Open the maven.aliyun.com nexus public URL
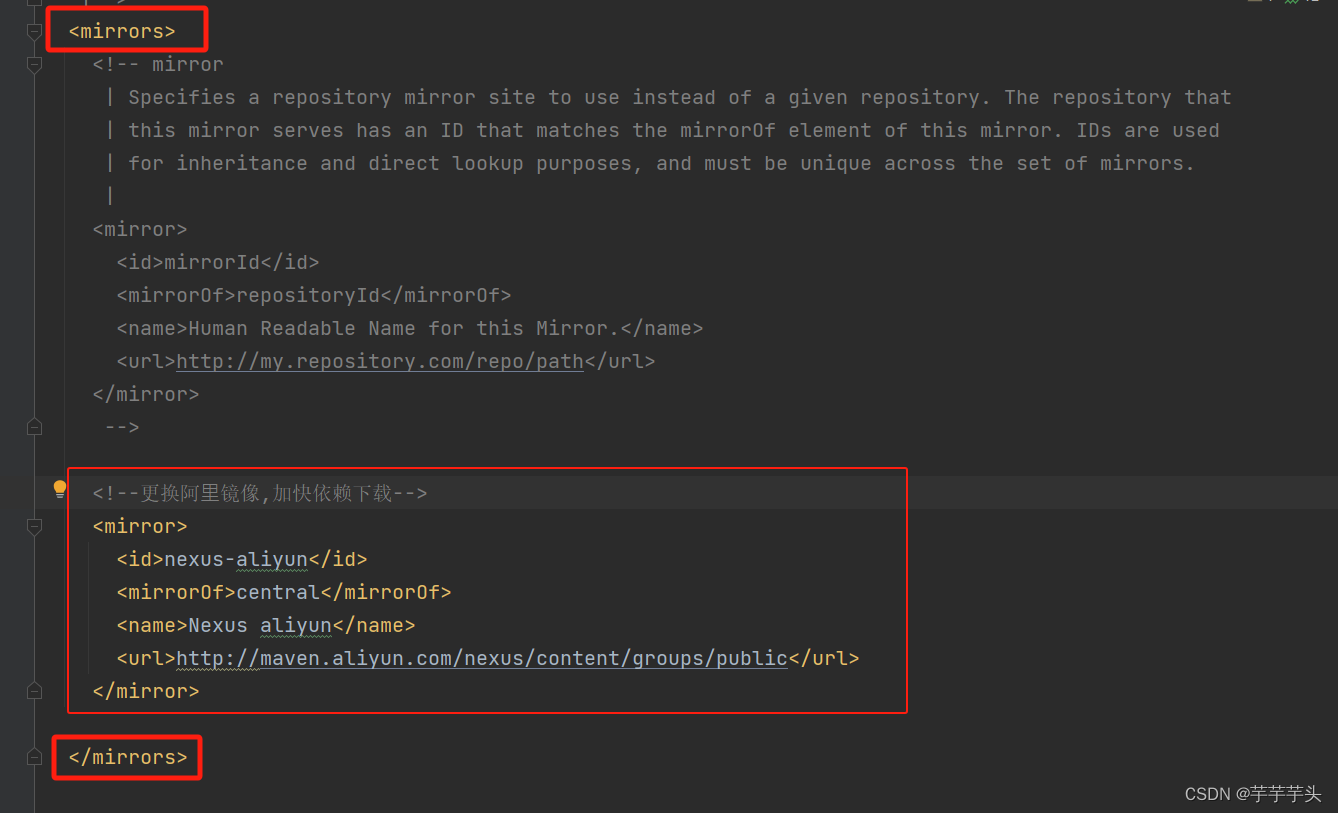 [482, 658]
